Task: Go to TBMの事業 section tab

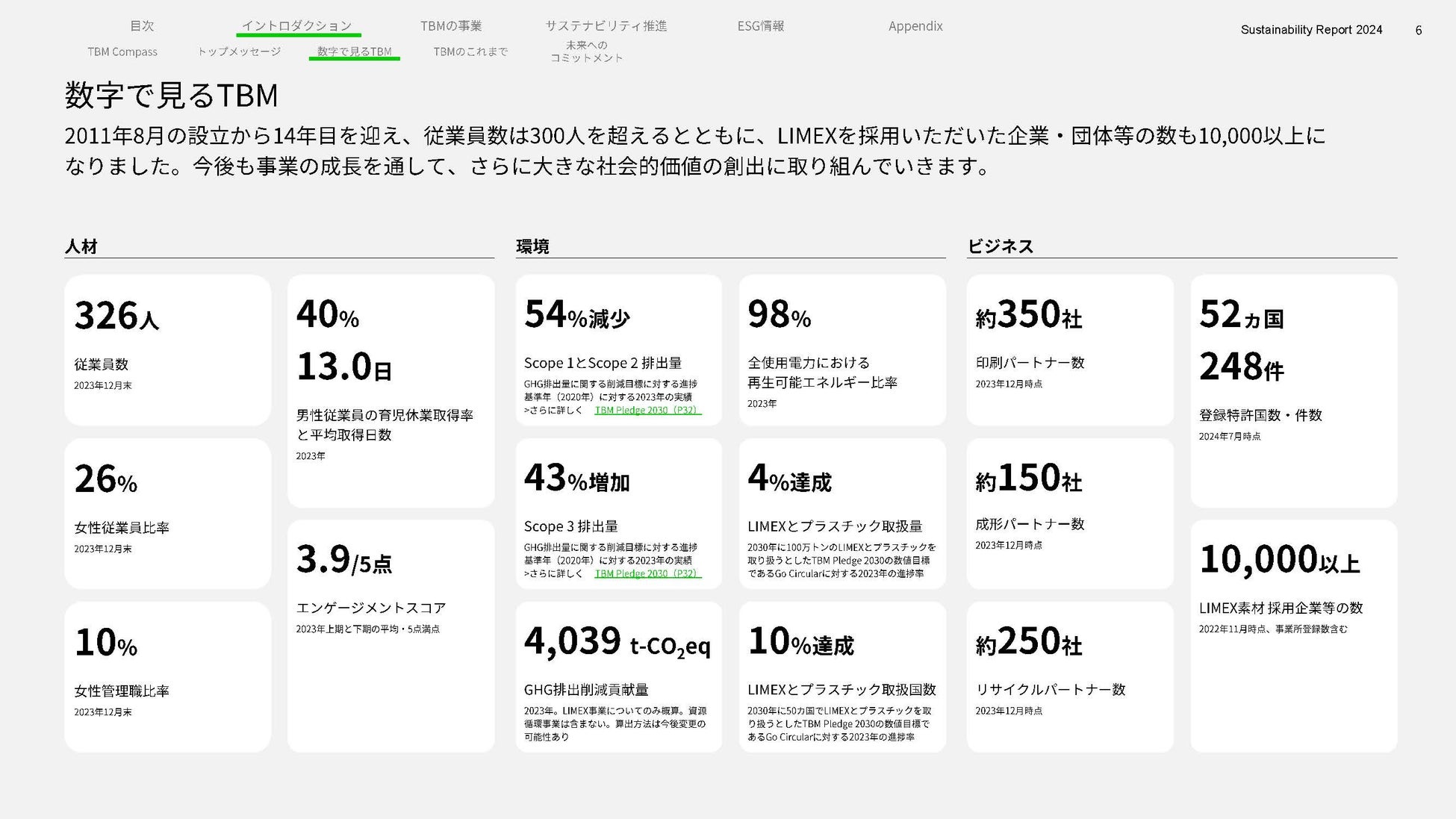Action: pos(451,26)
